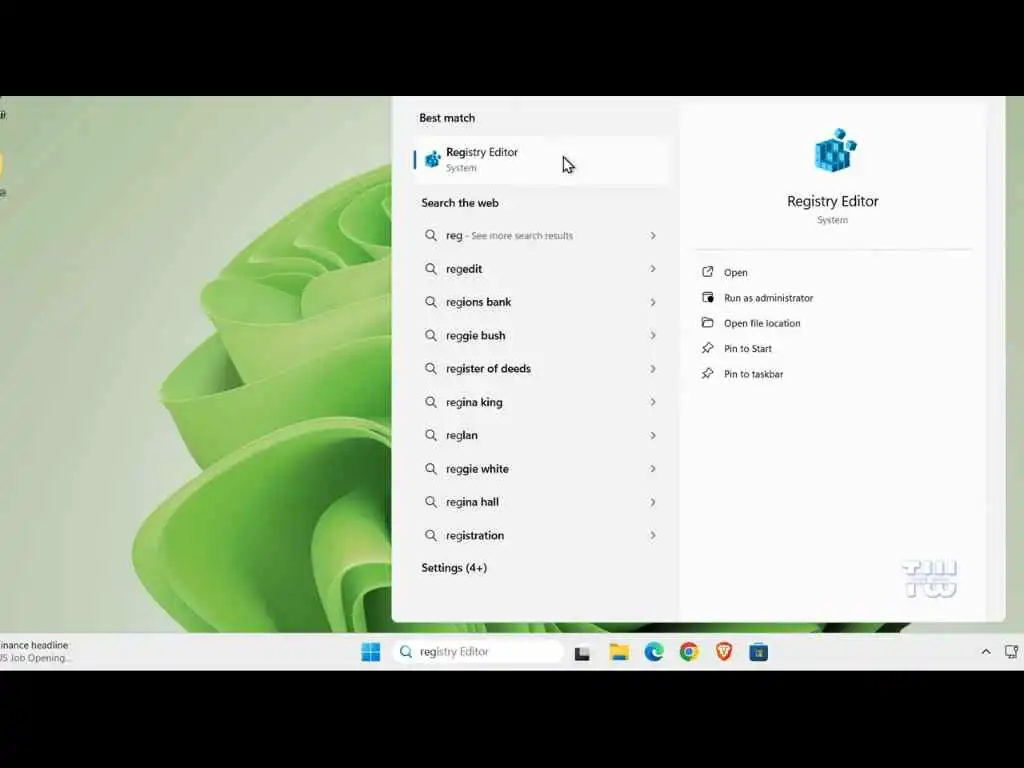1024x768 pixels.
Task: Select the reglan web suggestion
Action: click(x=541, y=436)
